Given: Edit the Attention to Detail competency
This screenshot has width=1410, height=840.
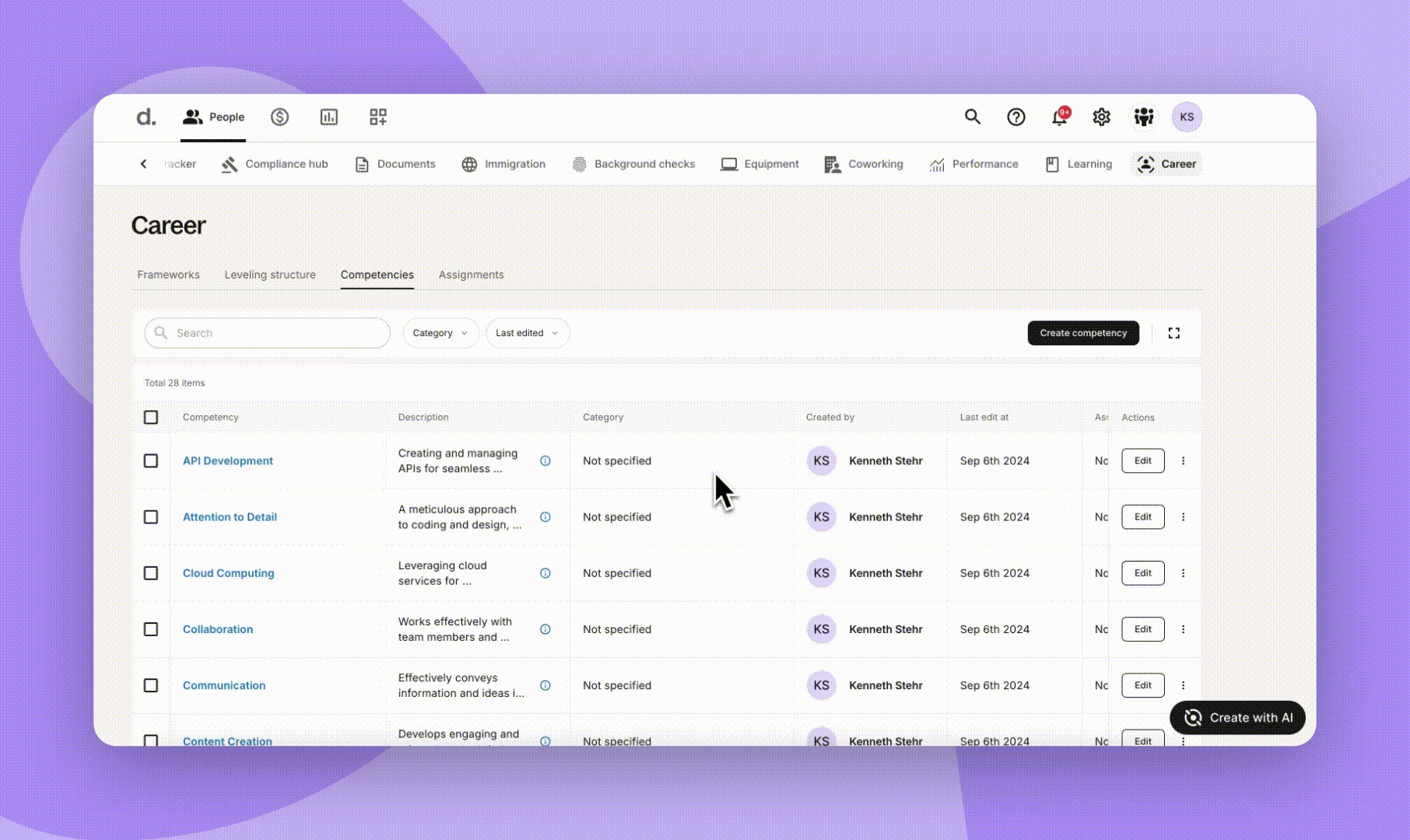Looking at the screenshot, I should 1143,517.
